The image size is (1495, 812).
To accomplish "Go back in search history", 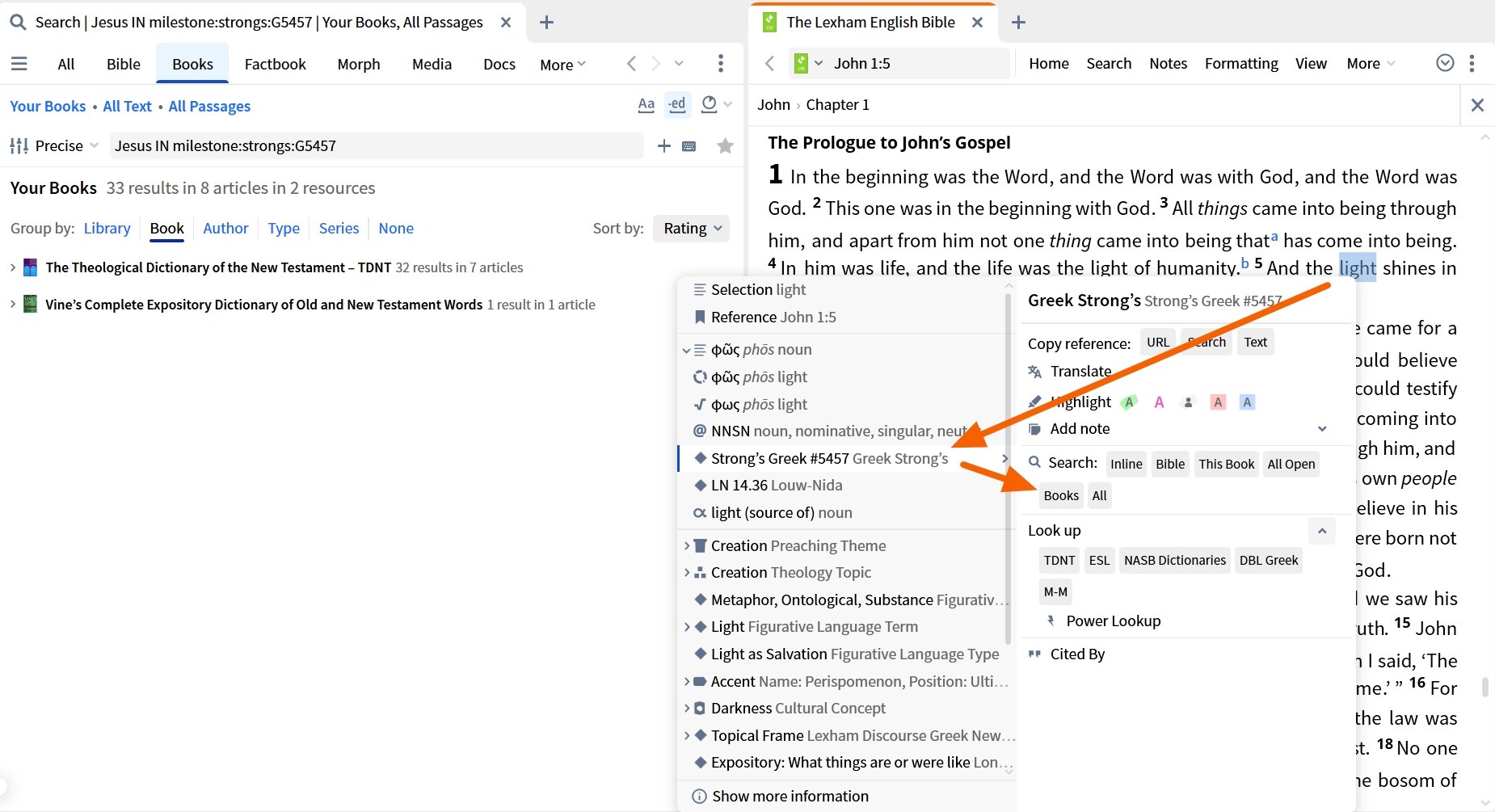I will pos(632,64).
